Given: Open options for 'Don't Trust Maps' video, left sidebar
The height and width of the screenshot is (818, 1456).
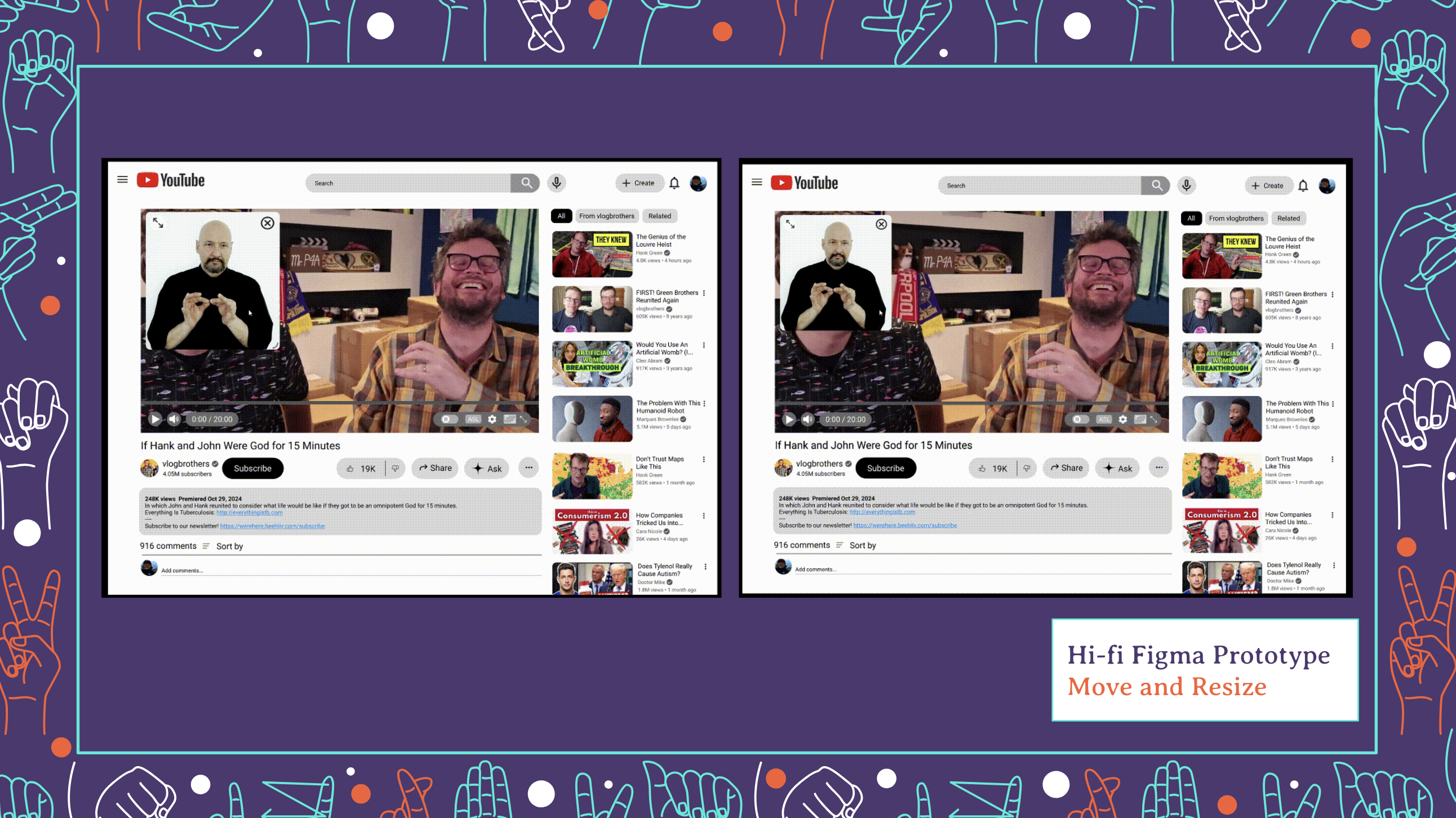Looking at the screenshot, I should pyautogui.click(x=704, y=460).
